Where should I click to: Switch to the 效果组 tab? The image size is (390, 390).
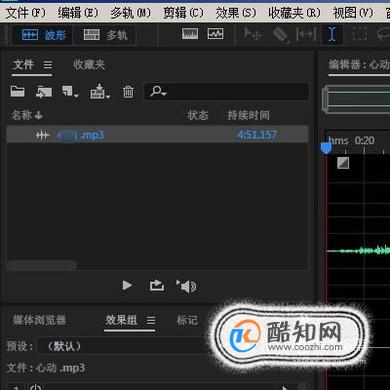tap(121, 320)
